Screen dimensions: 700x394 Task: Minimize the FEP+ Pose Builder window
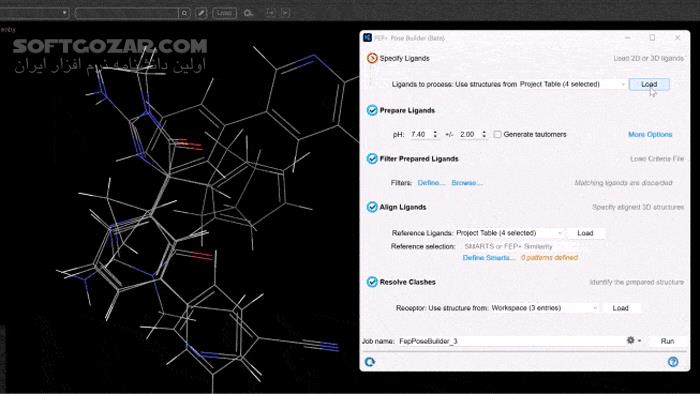click(628, 37)
